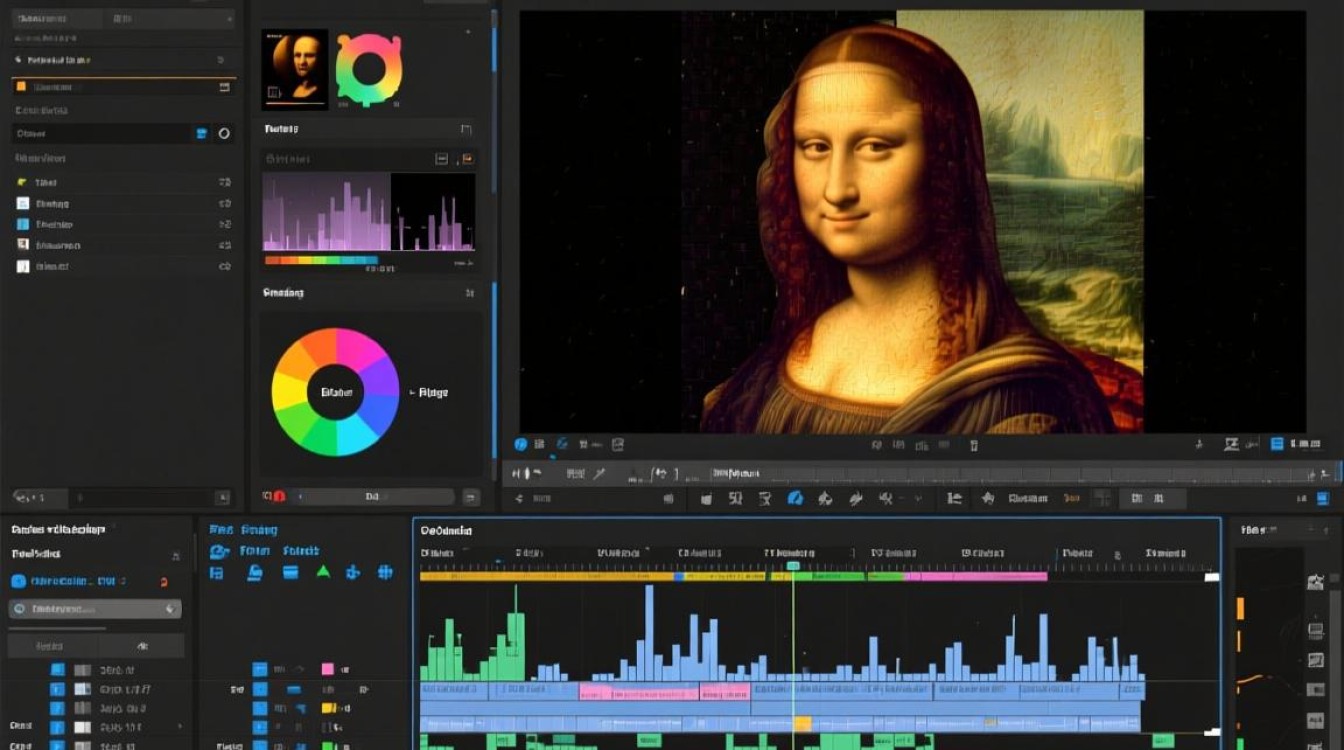1344x750 pixels.
Task: Click the blue rounded icon heading the bottom-left project row
Action: point(18,581)
